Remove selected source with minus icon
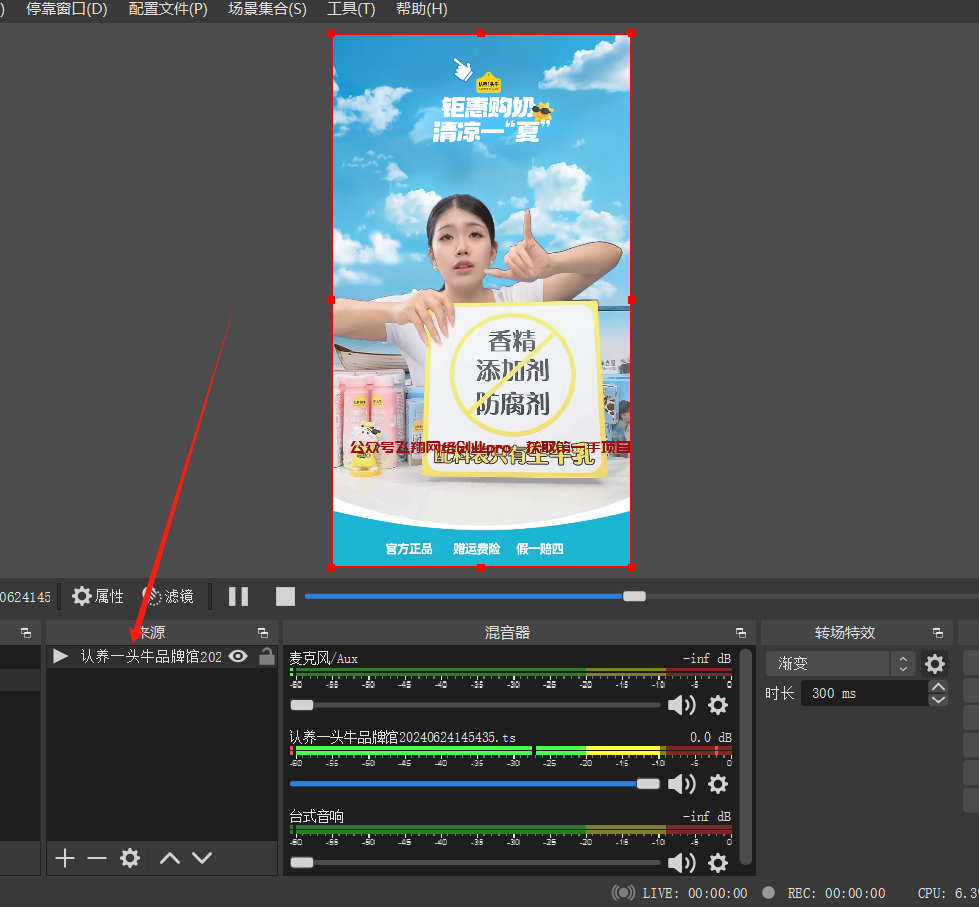Image resolution: width=979 pixels, height=907 pixels. tap(96, 858)
